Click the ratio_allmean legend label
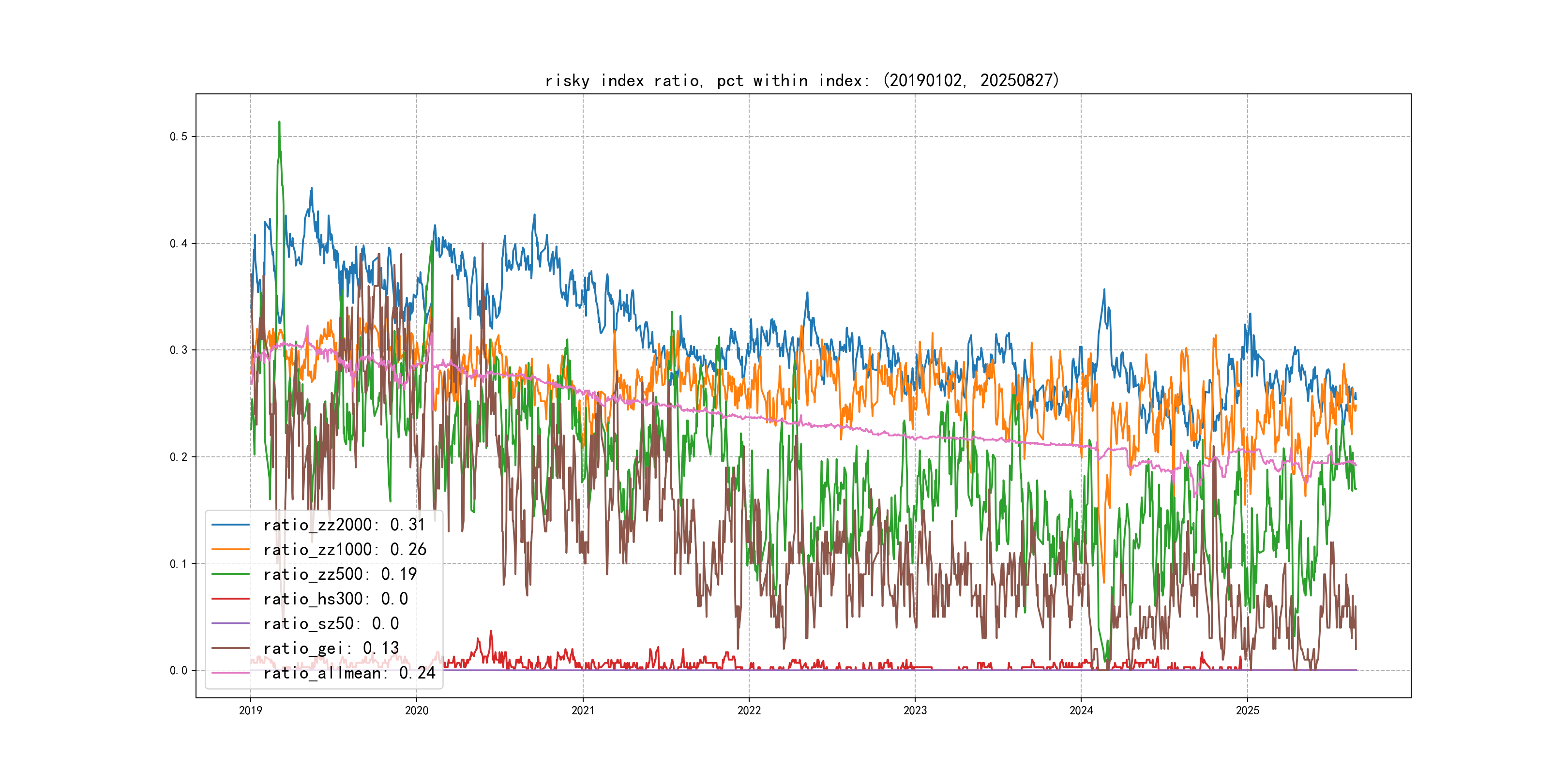The width and height of the screenshot is (1568, 784). [349, 673]
